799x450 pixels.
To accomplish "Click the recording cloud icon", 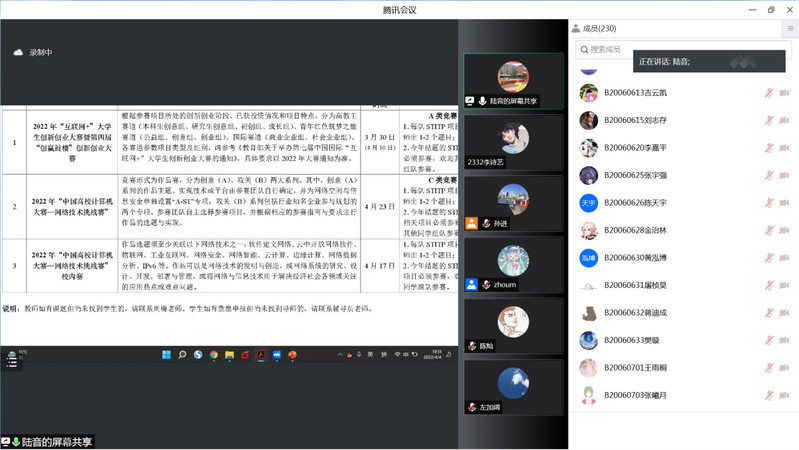I will point(17,52).
